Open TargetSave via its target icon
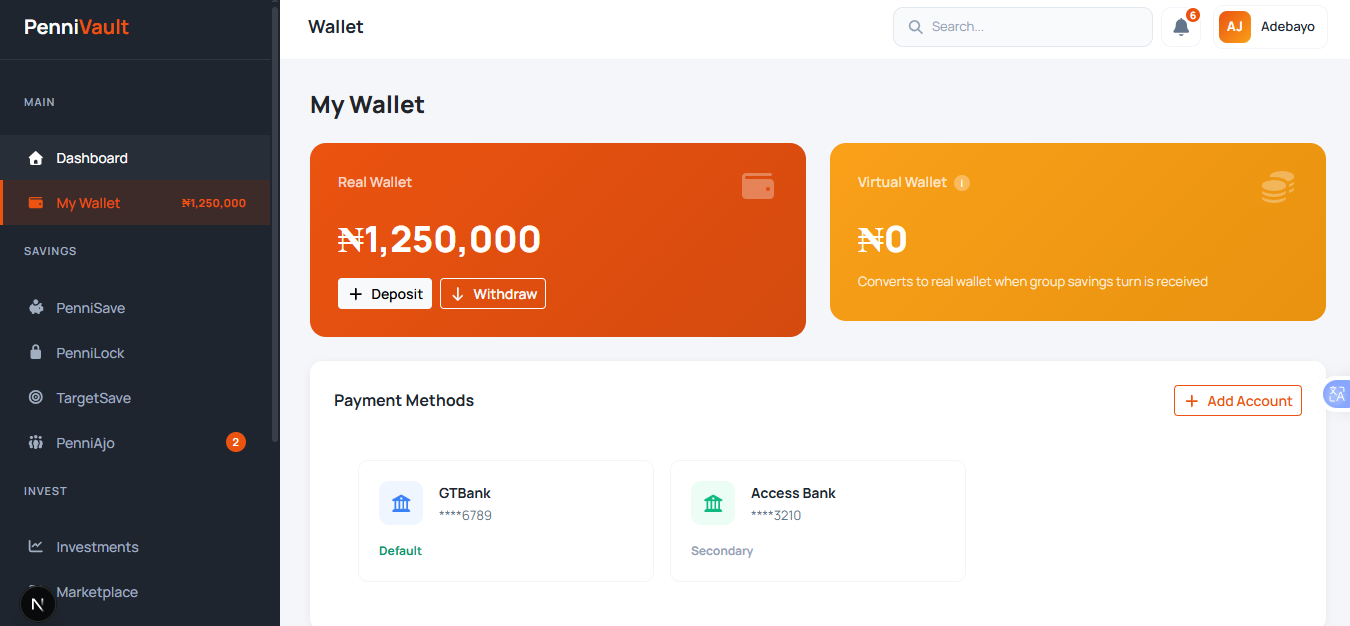The image size is (1350, 626). [36, 397]
